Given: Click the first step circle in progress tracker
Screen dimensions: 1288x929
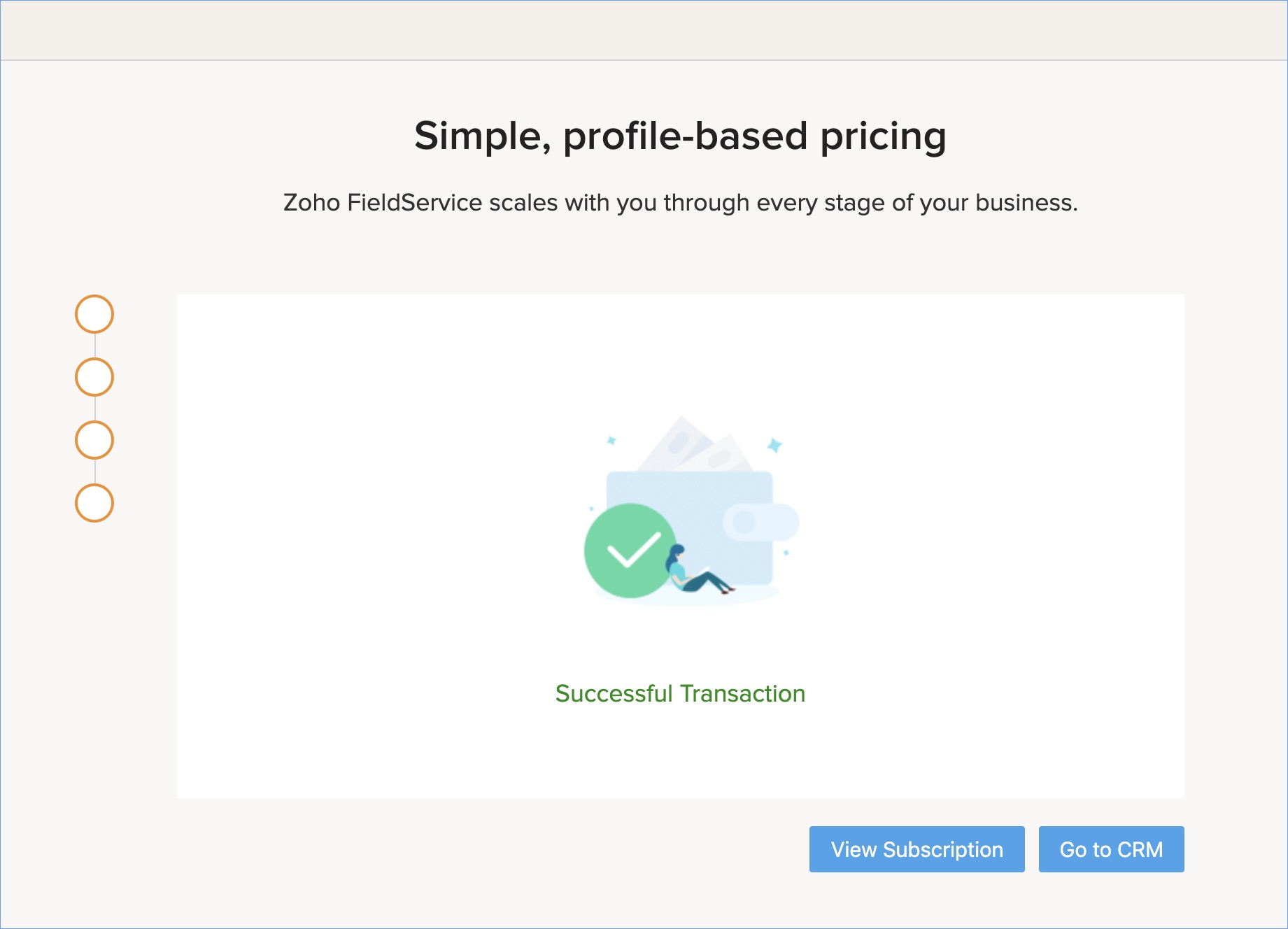Looking at the screenshot, I should (94, 314).
